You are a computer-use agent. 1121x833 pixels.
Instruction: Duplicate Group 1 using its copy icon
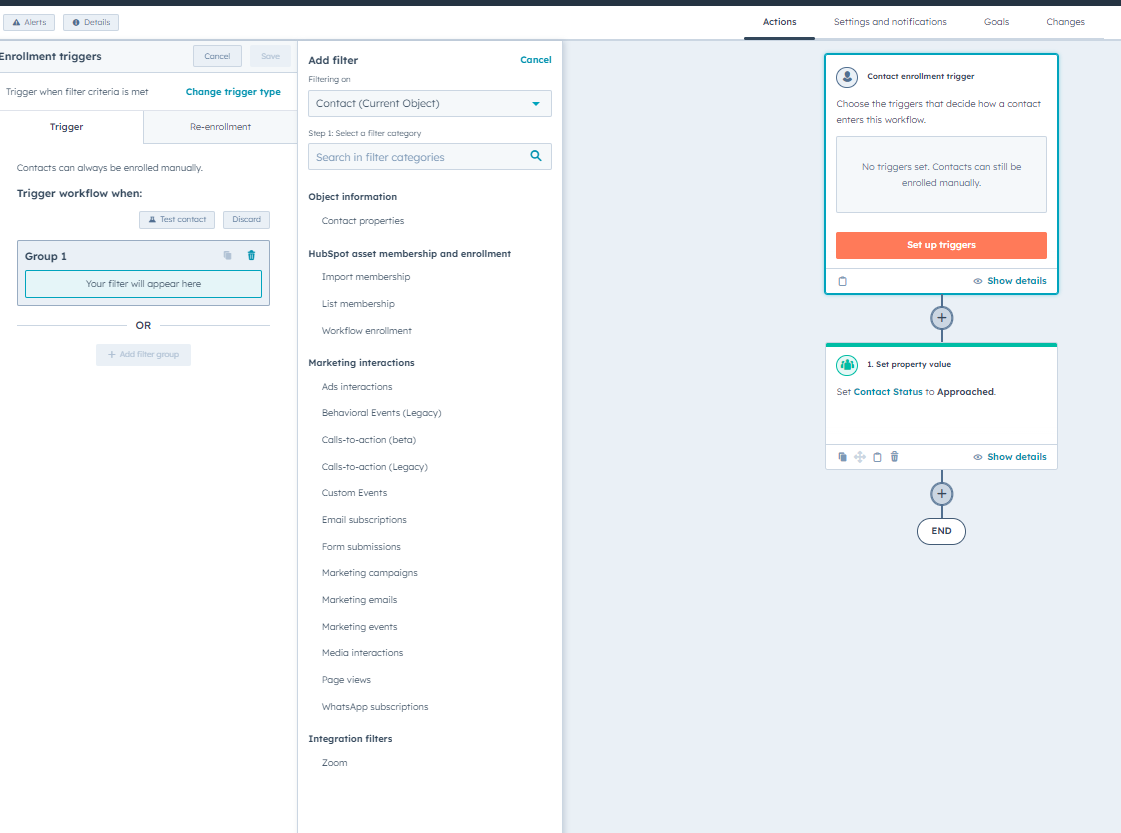point(228,255)
